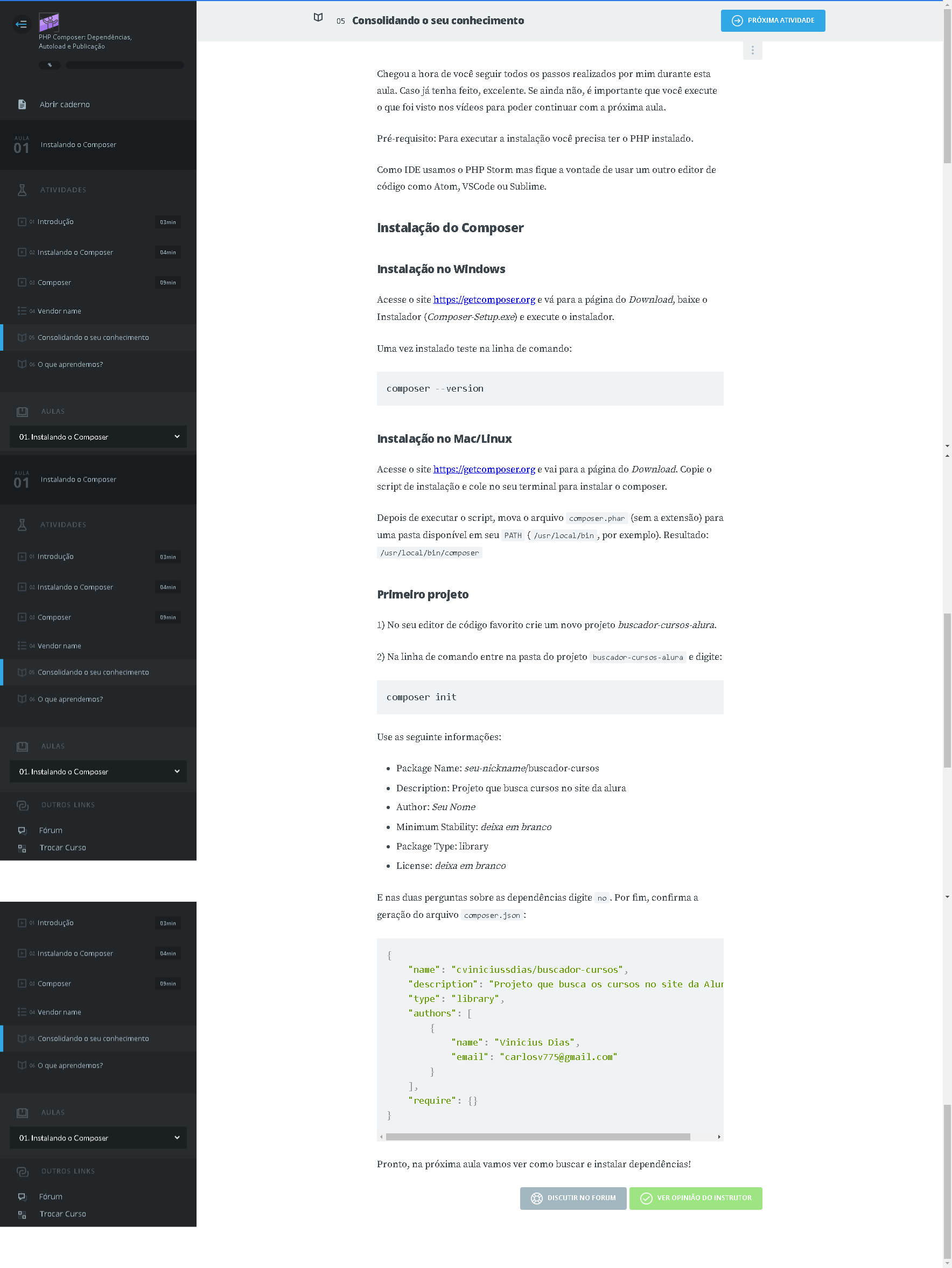The height and width of the screenshot is (1268, 952).
Task: Click the checkmark icon in Ver Opinião do Instrutor
Action: [x=646, y=1198]
